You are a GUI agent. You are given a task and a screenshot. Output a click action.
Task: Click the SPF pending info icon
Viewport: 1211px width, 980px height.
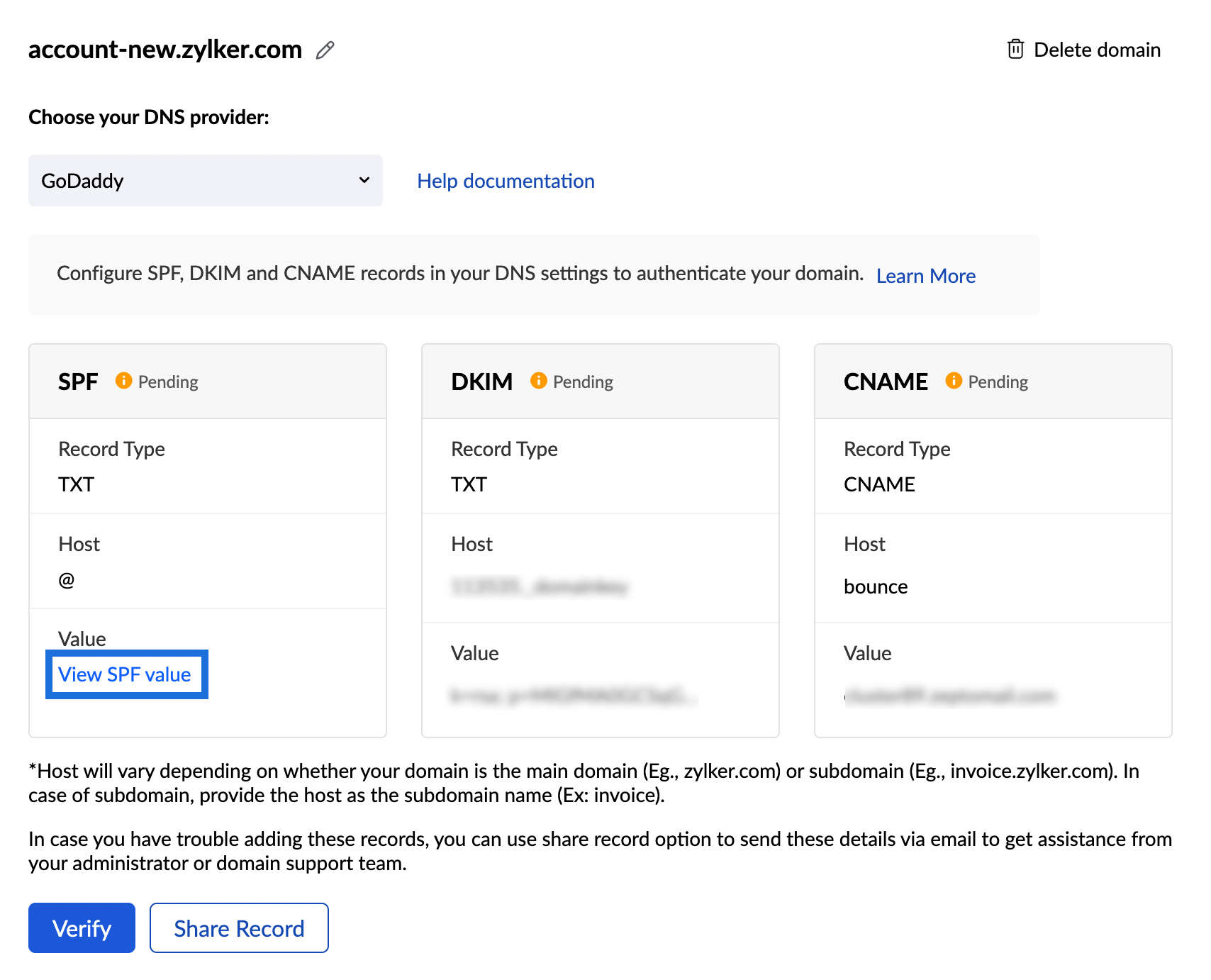pos(123,381)
